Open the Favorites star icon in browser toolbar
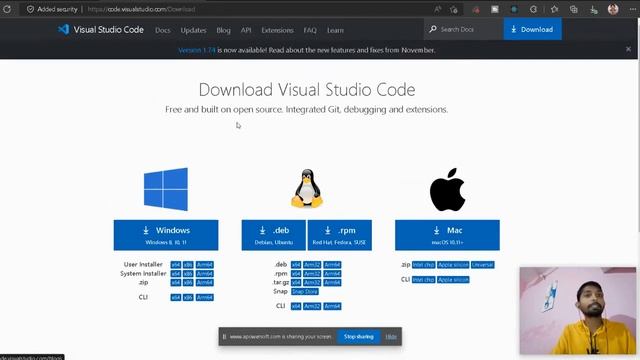 [x=554, y=9]
